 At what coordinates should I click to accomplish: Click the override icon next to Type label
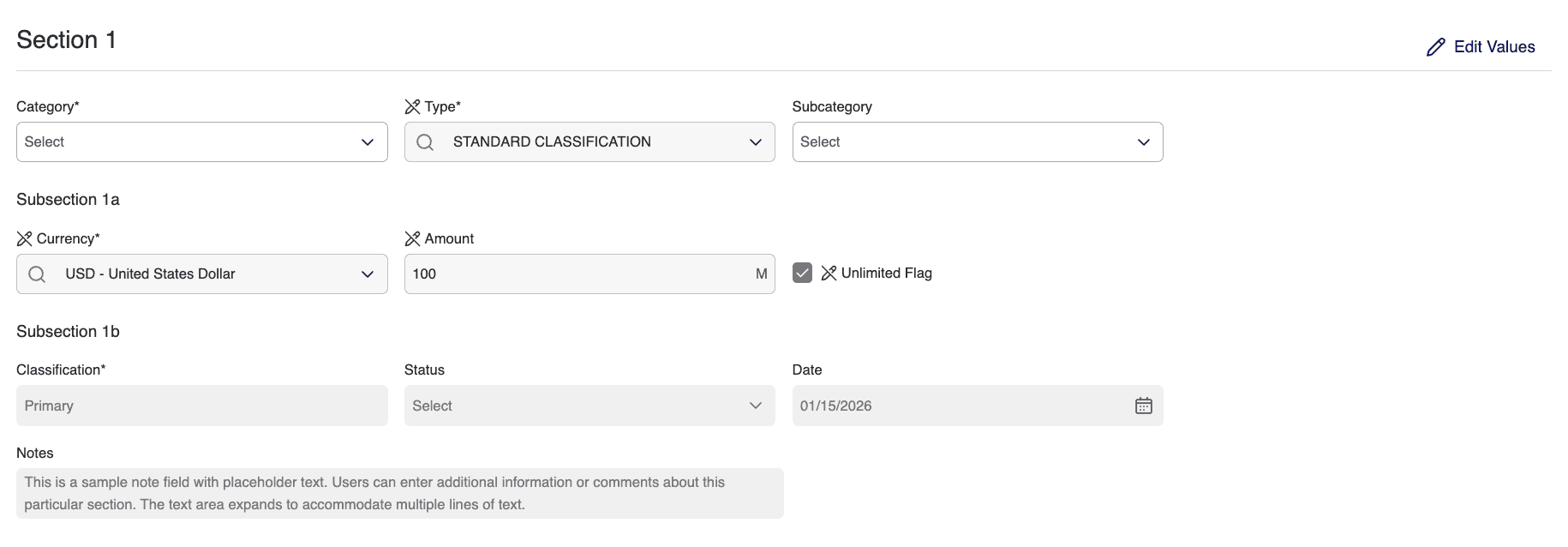pyautogui.click(x=412, y=106)
